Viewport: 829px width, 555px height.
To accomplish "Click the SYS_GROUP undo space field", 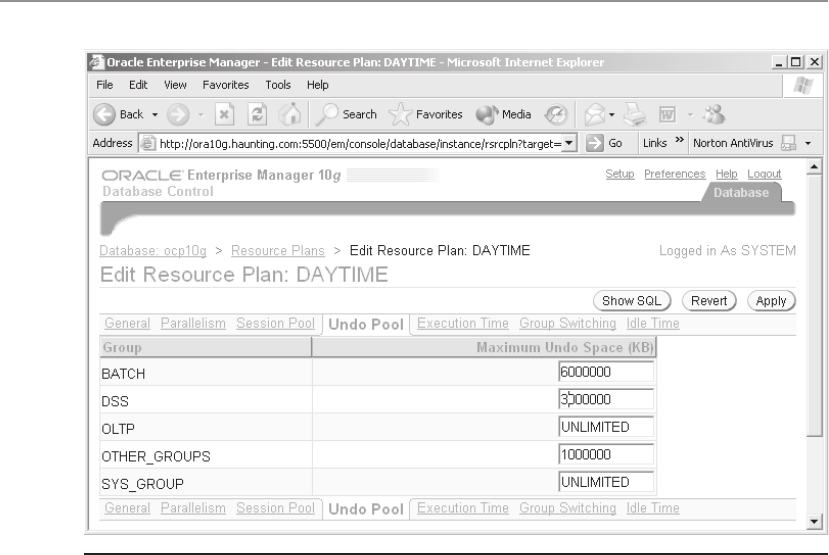I will coord(606,482).
